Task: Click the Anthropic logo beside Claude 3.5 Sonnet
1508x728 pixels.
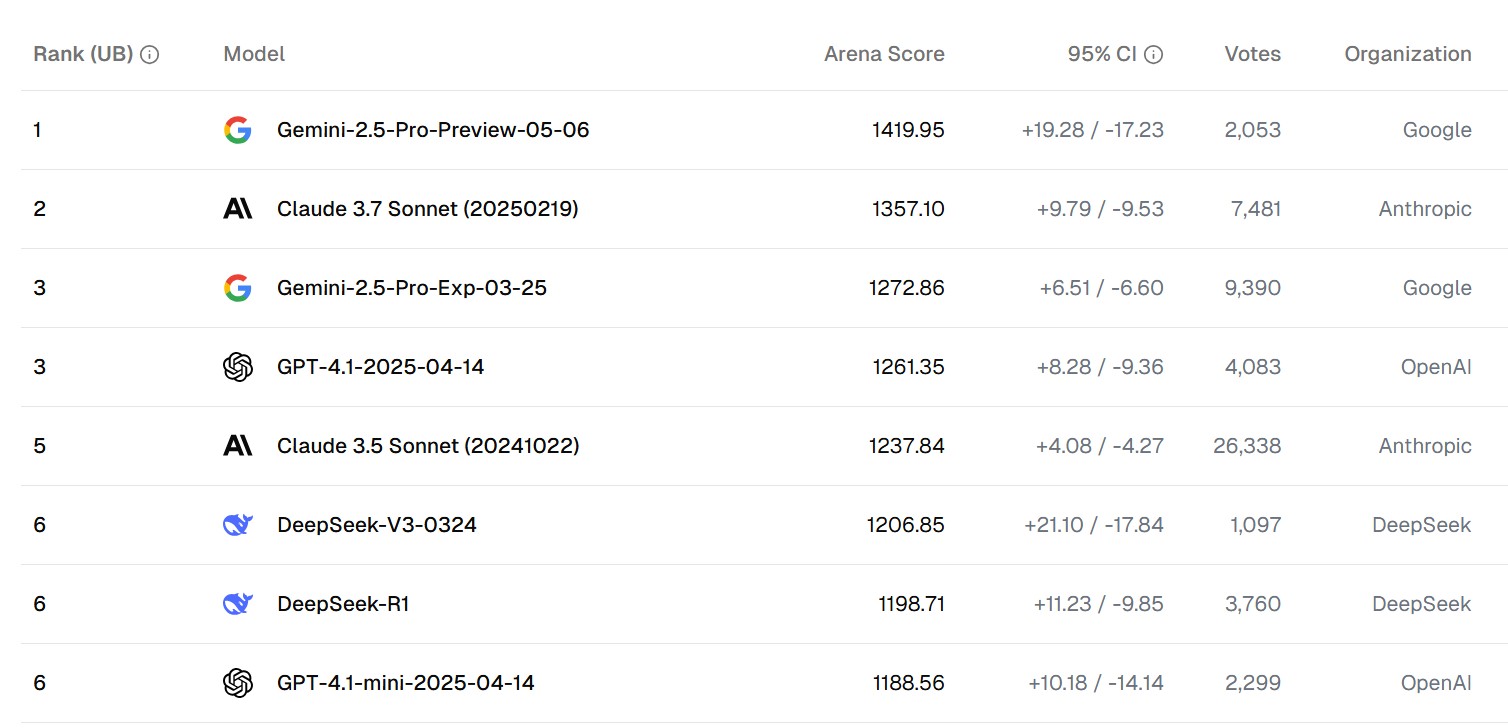Action: (238, 446)
